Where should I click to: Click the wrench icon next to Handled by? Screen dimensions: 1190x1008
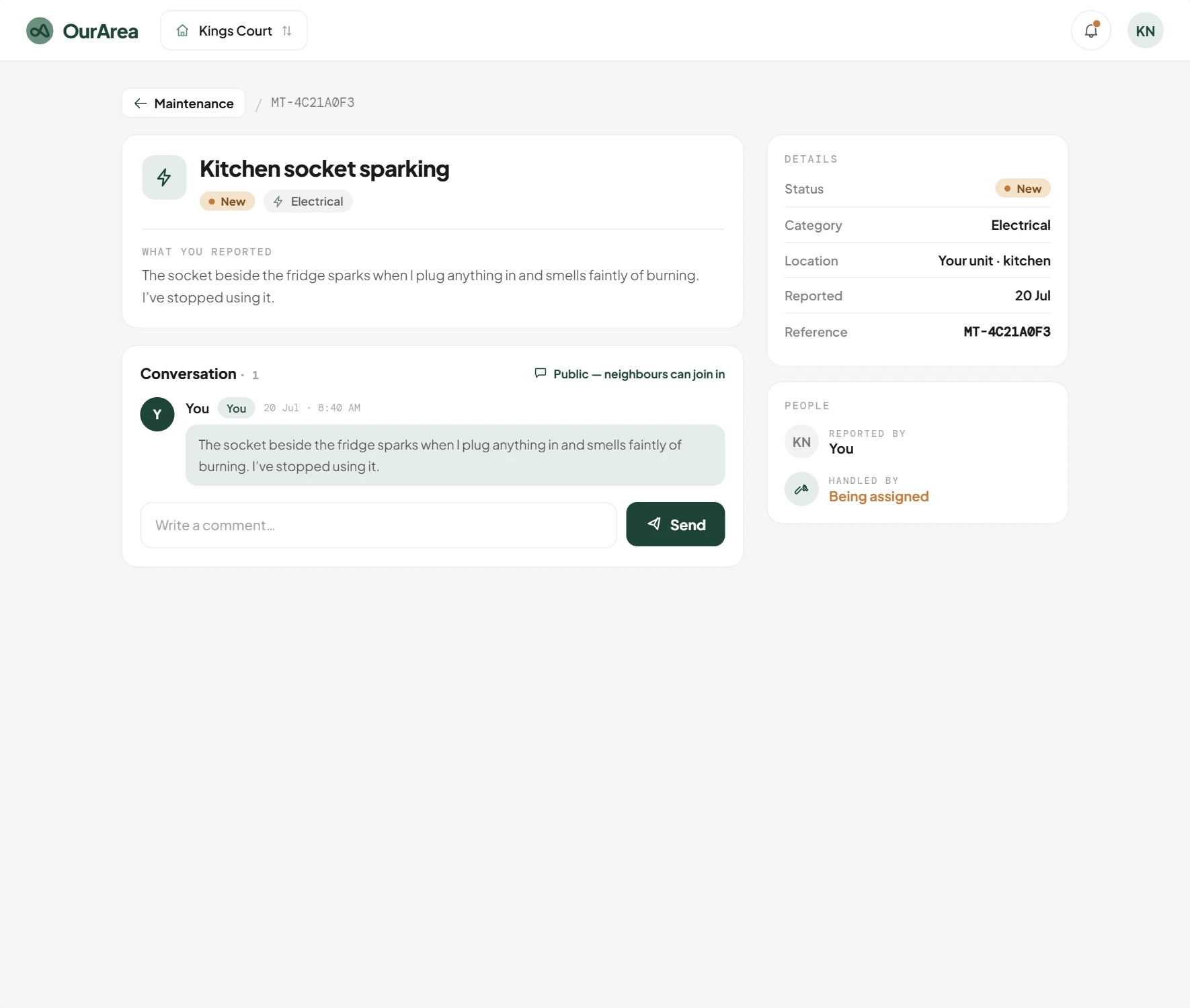point(801,489)
